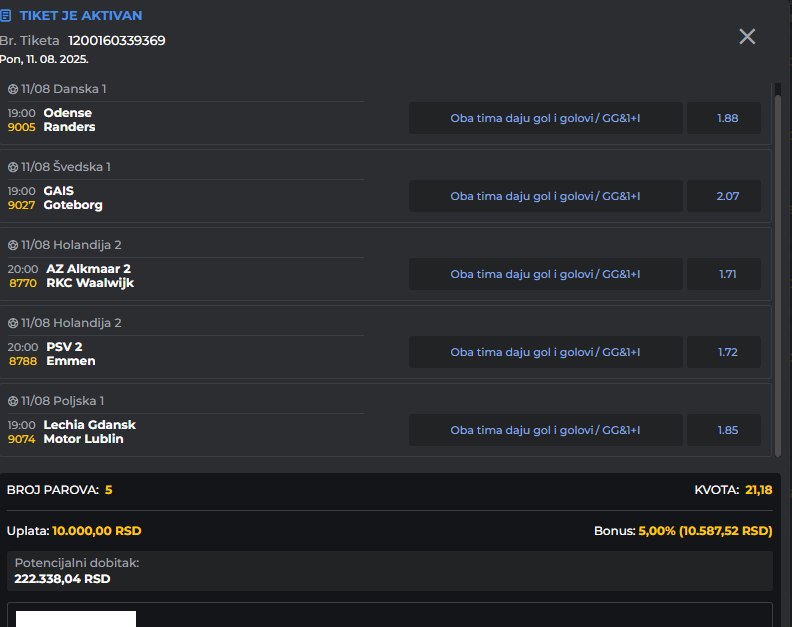Click the 2.07 odds button
This screenshot has height=627, width=792.
point(727,196)
